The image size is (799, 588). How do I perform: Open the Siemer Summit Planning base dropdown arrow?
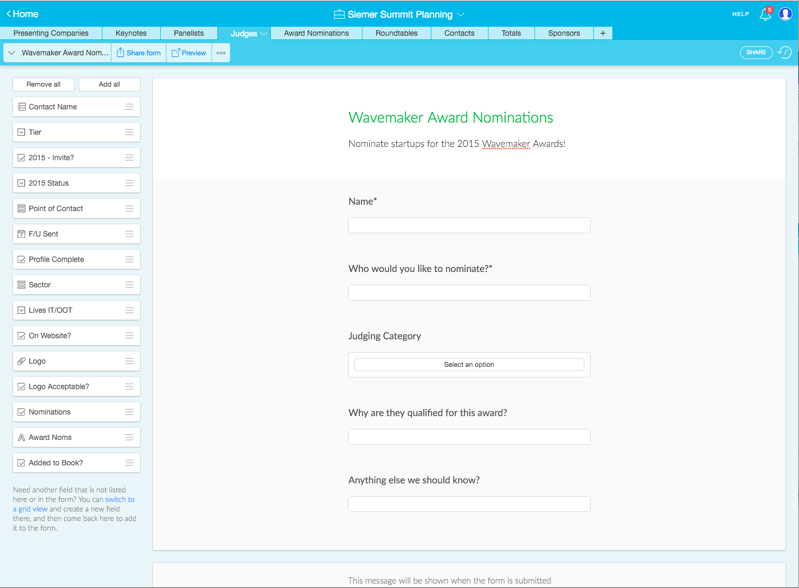tap(460, 15)
